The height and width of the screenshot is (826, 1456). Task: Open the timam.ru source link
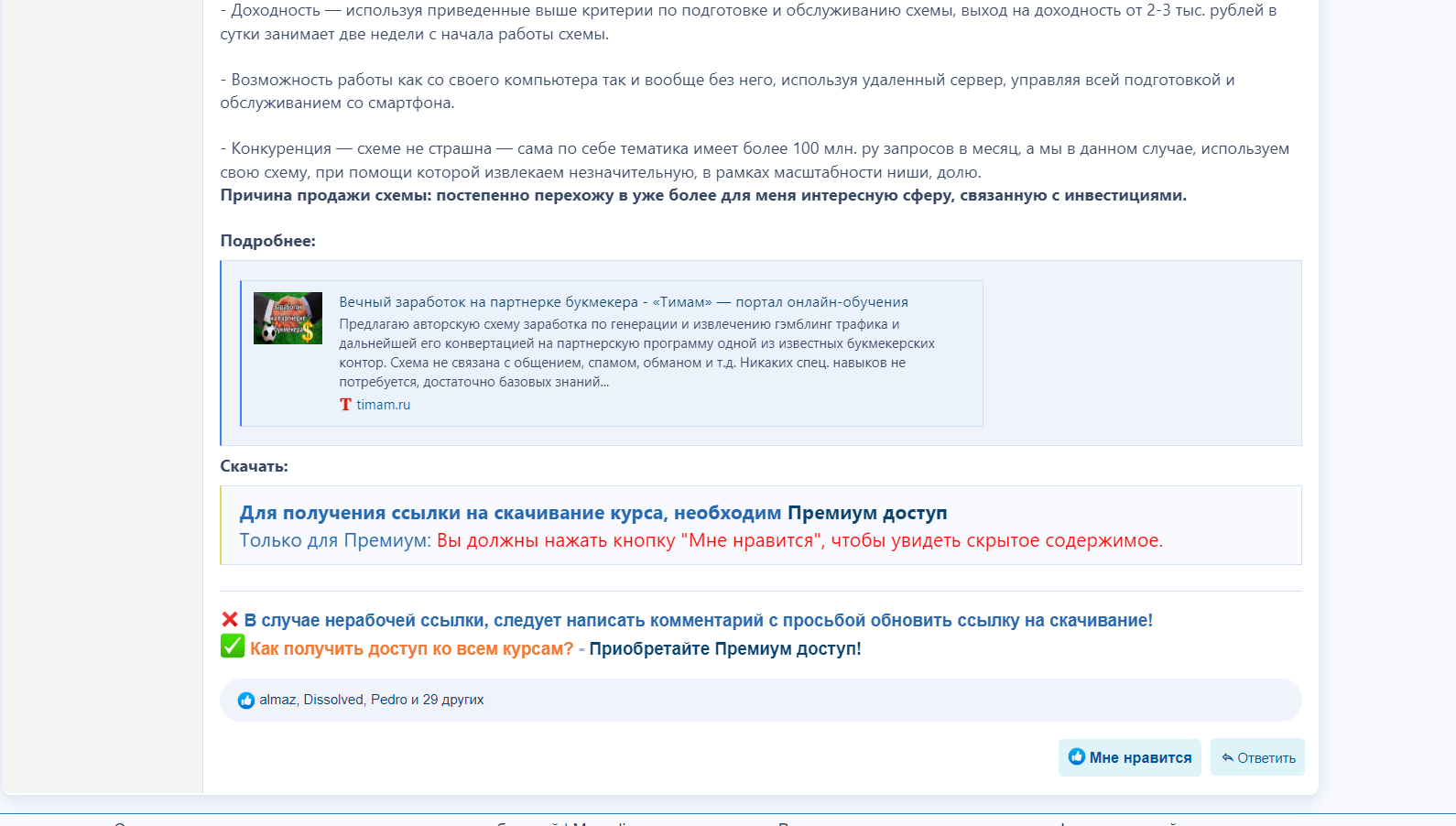[x=383, y=405]
